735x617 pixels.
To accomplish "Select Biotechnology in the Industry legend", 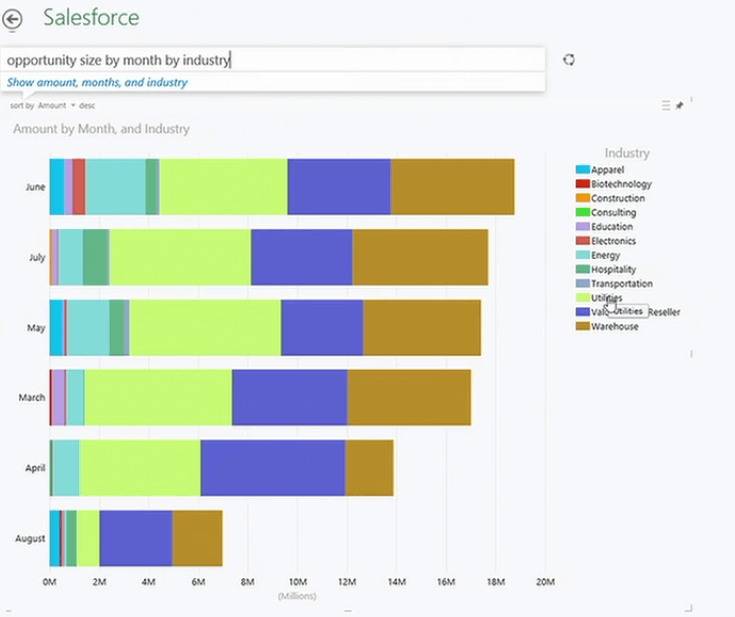I will coord(620,184).
